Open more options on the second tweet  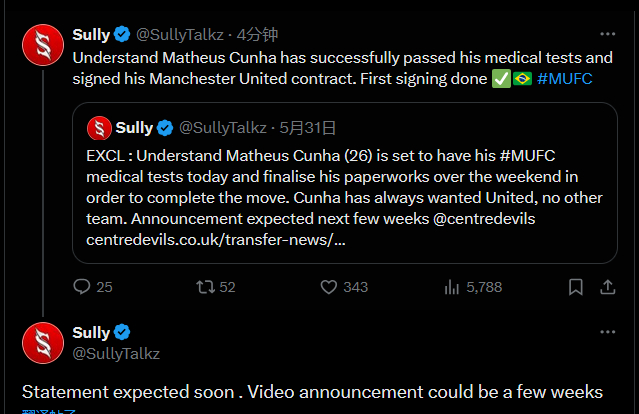click(x=608, y=332)
